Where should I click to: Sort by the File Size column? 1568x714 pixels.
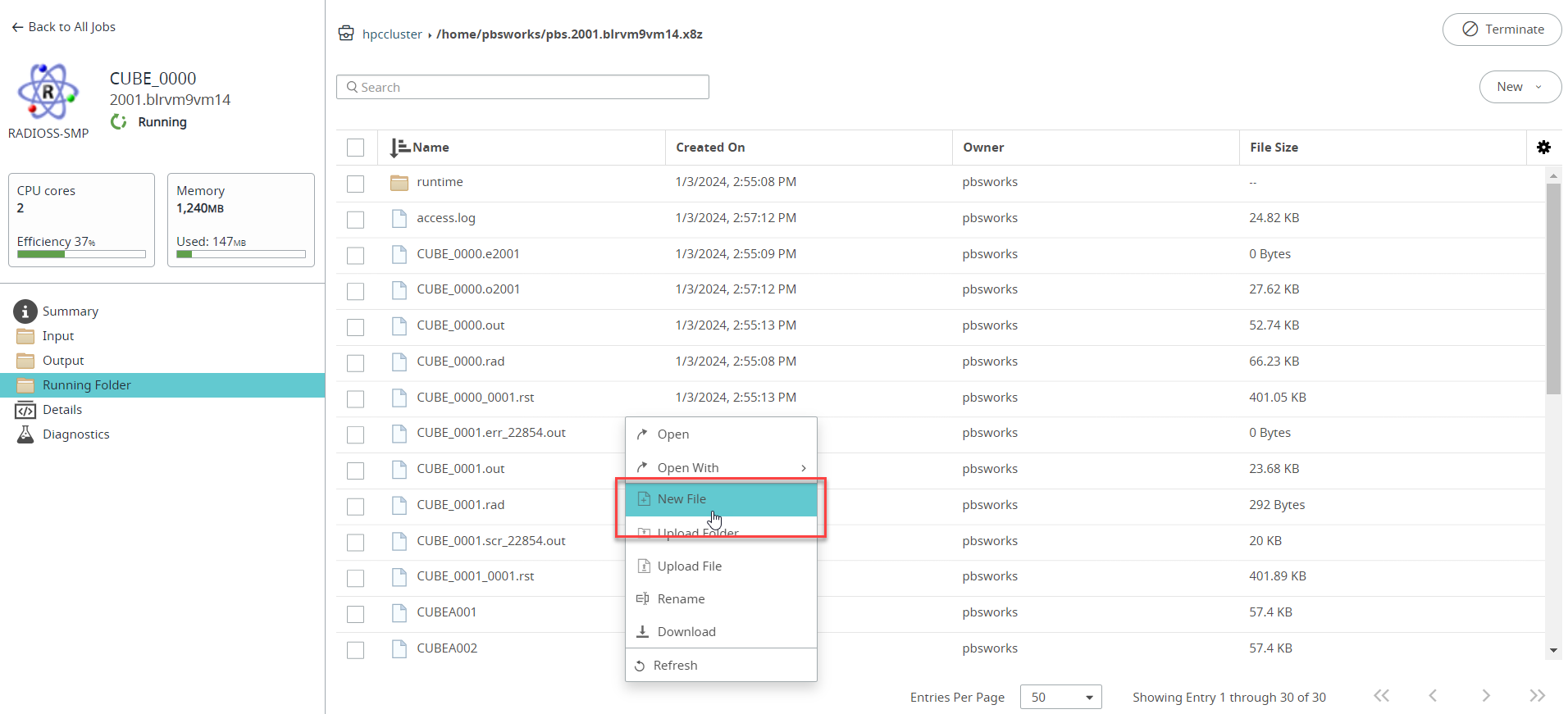click(x=1274, y=148)
